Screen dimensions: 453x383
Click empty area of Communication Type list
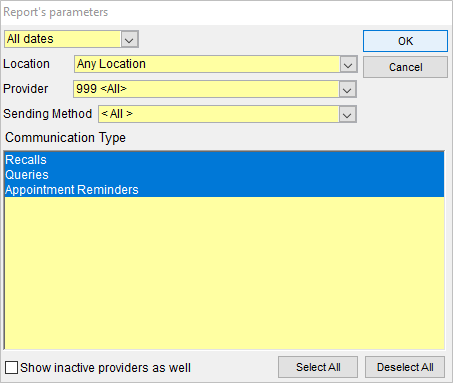pyautogui.click(x=224, y=273)
